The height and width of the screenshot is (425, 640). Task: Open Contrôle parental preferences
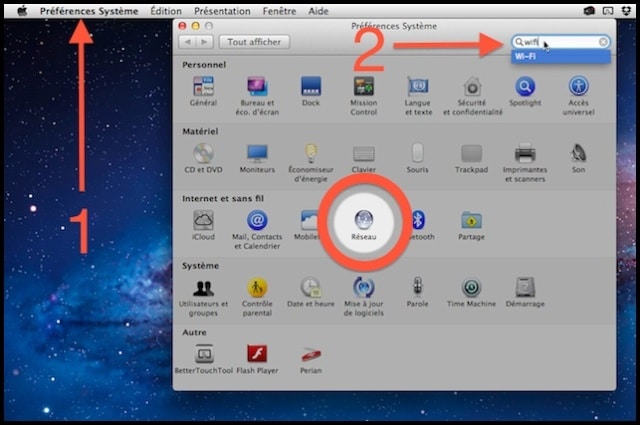(257, 297)
